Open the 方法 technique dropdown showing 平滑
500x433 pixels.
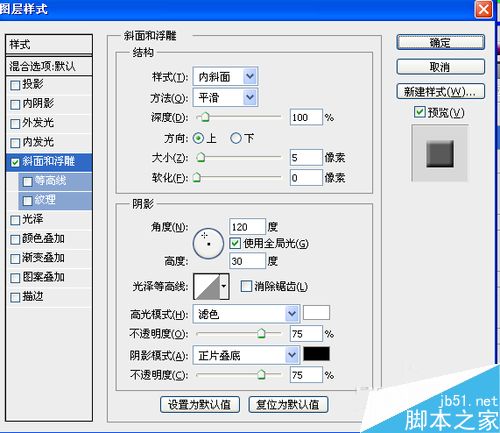point(225,98)
